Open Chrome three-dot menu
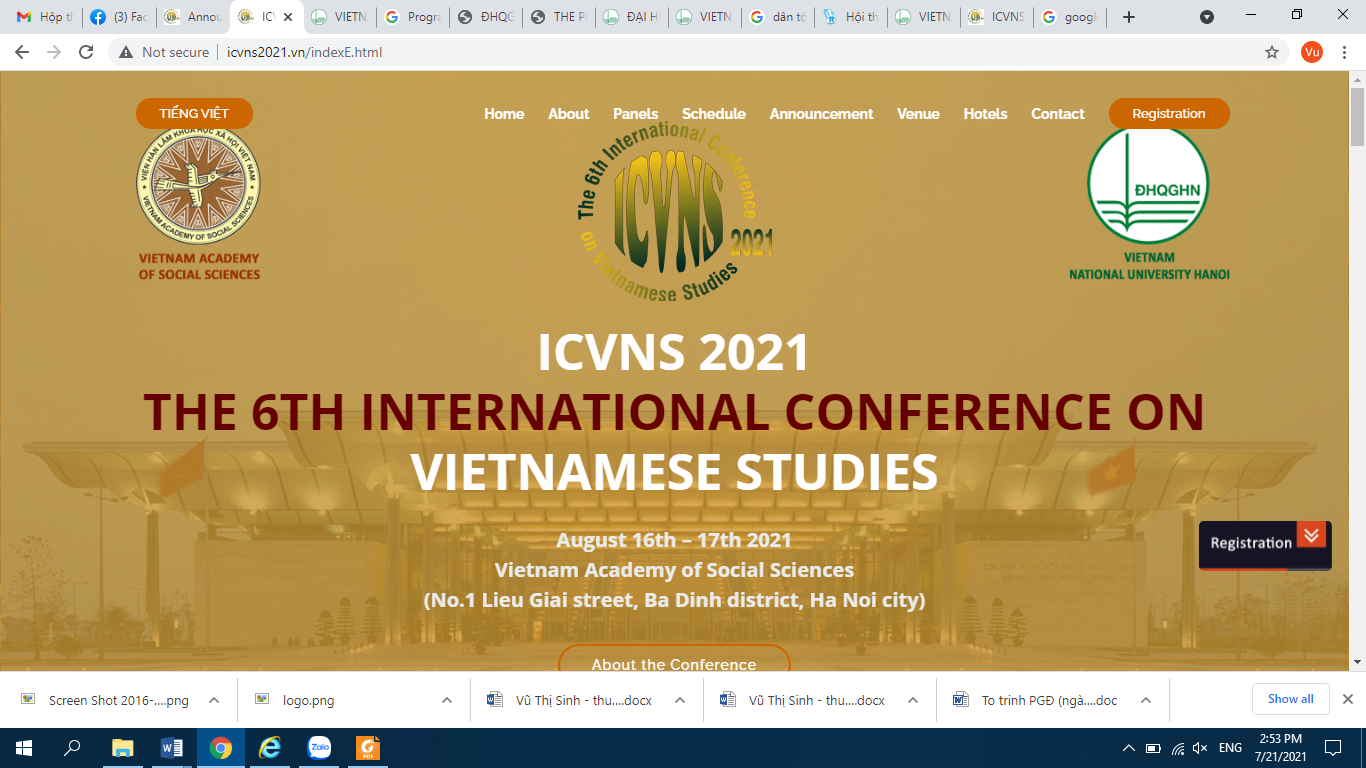This screenshot has width=1366, height=768. (x=1346, y=52)
